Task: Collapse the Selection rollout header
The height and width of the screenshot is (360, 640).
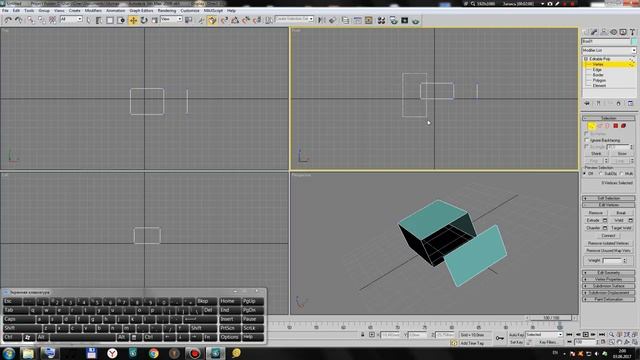Action: [609, 118]
